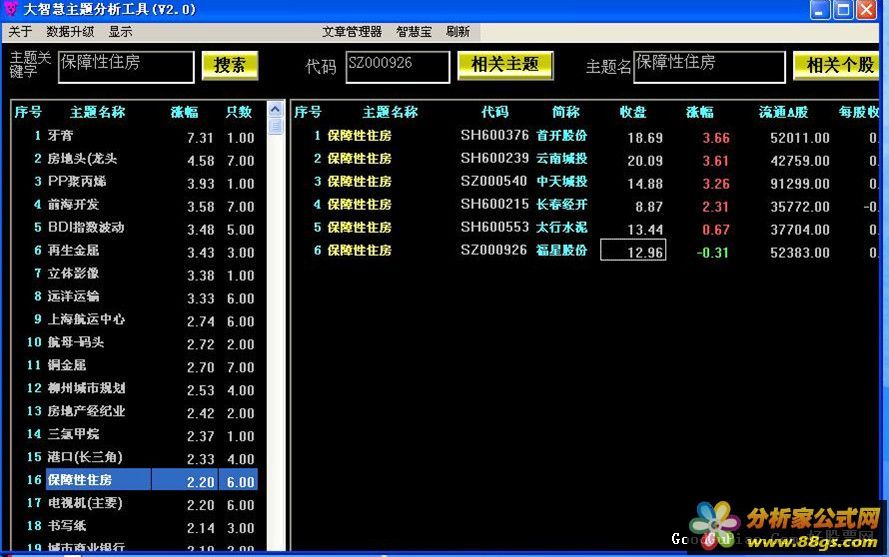Click the left 主题名称 column header
Viewport: 889px width, 557px height.
(x=98, y=112)
